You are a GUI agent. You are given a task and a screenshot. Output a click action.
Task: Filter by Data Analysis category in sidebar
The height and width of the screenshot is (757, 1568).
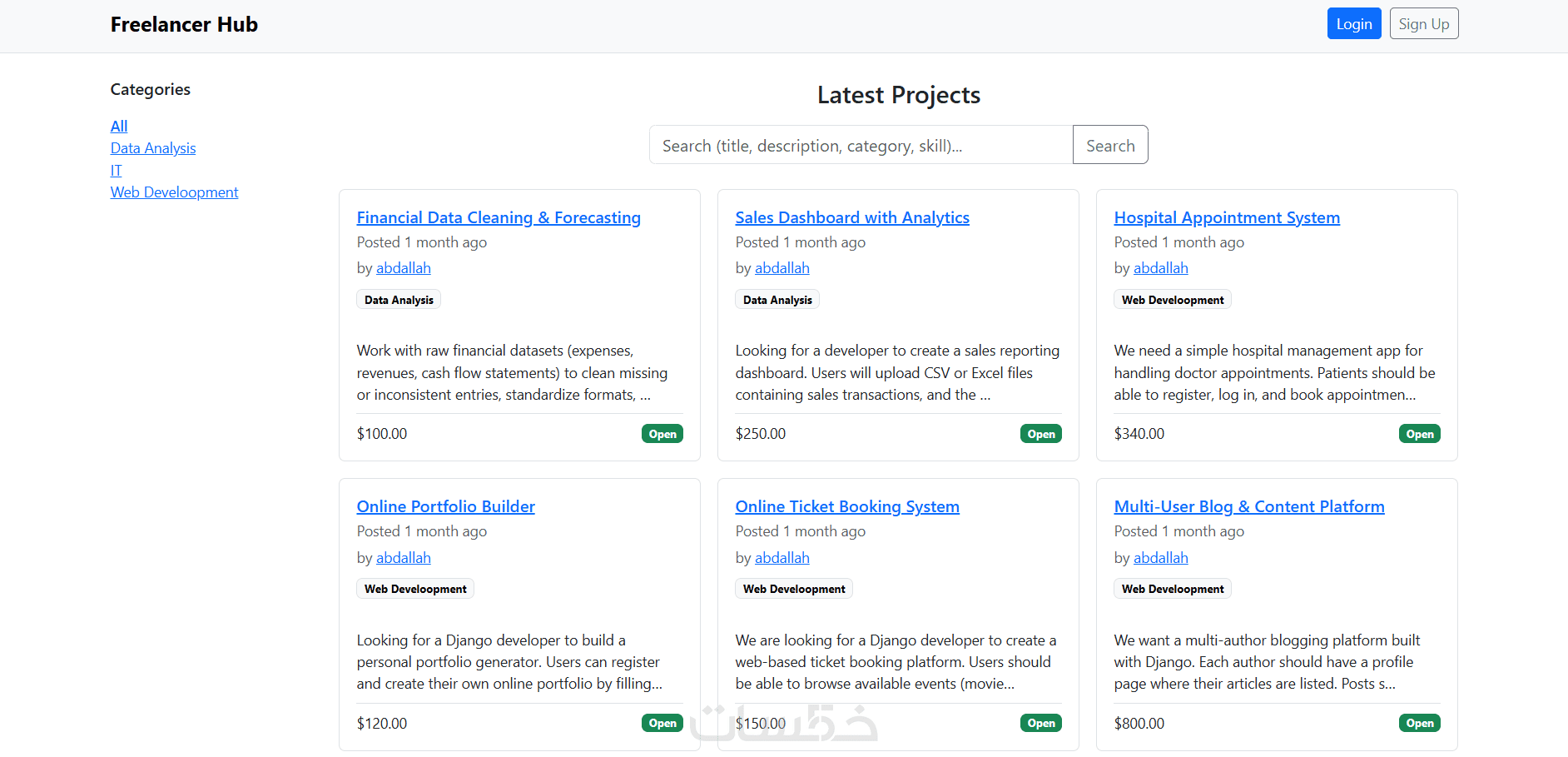click(153, 148)
